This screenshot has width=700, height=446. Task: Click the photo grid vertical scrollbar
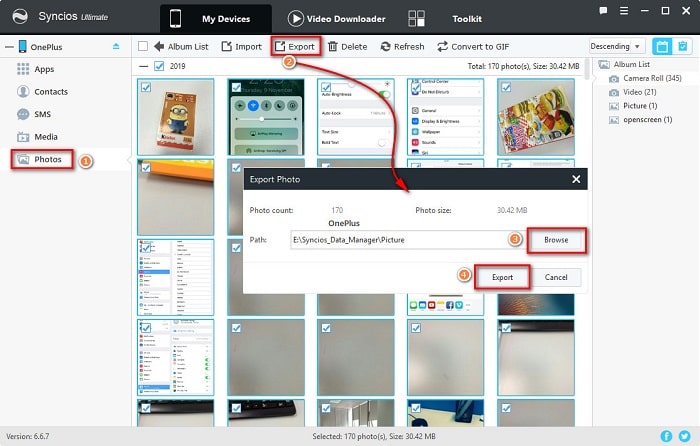(587, 71)
